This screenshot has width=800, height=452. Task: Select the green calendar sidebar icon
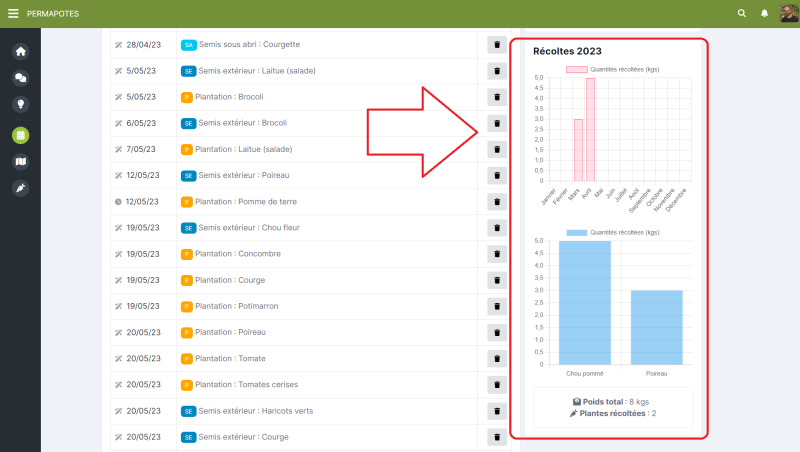point(20,134)
